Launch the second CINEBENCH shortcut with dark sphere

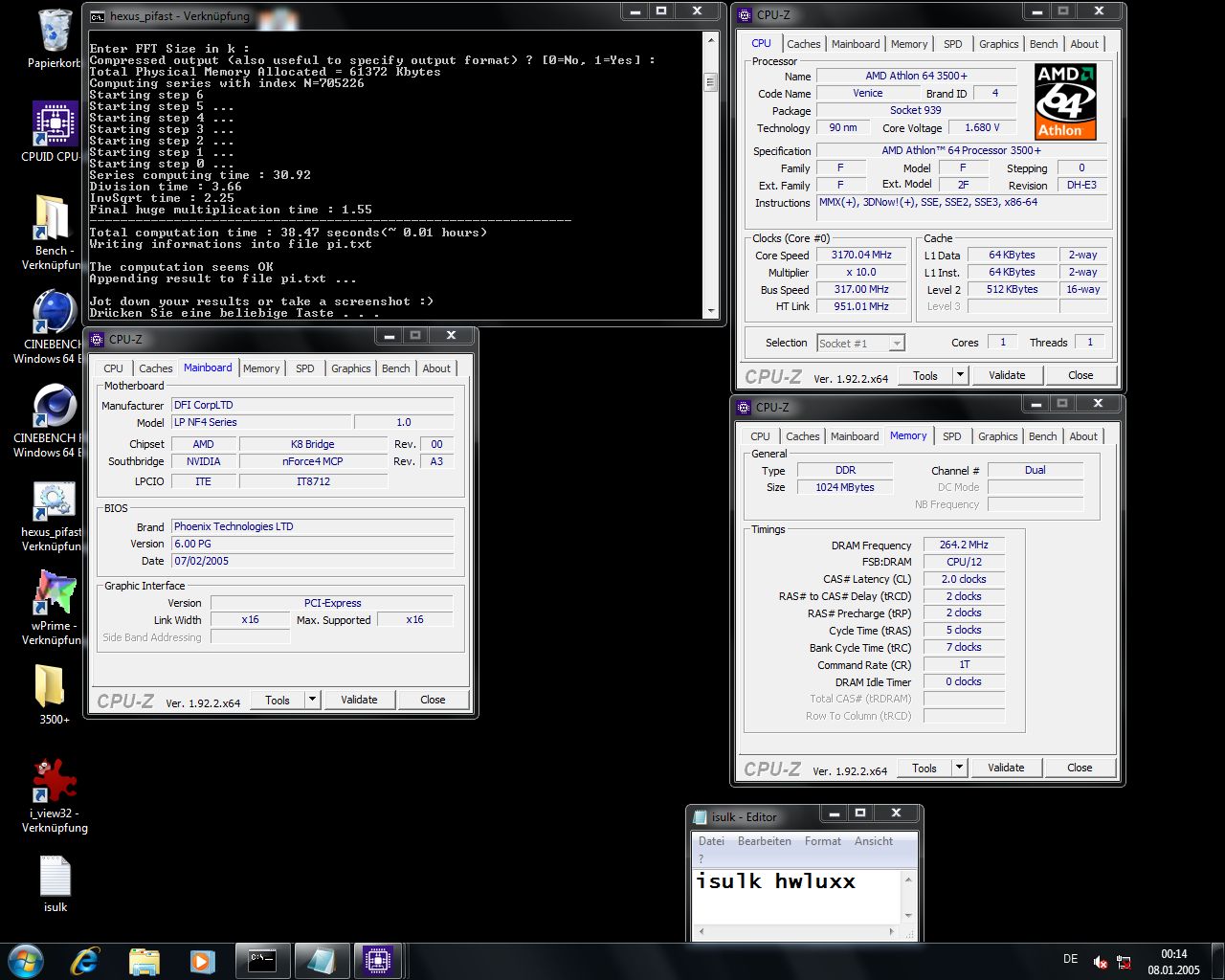[x=55, y=406]
